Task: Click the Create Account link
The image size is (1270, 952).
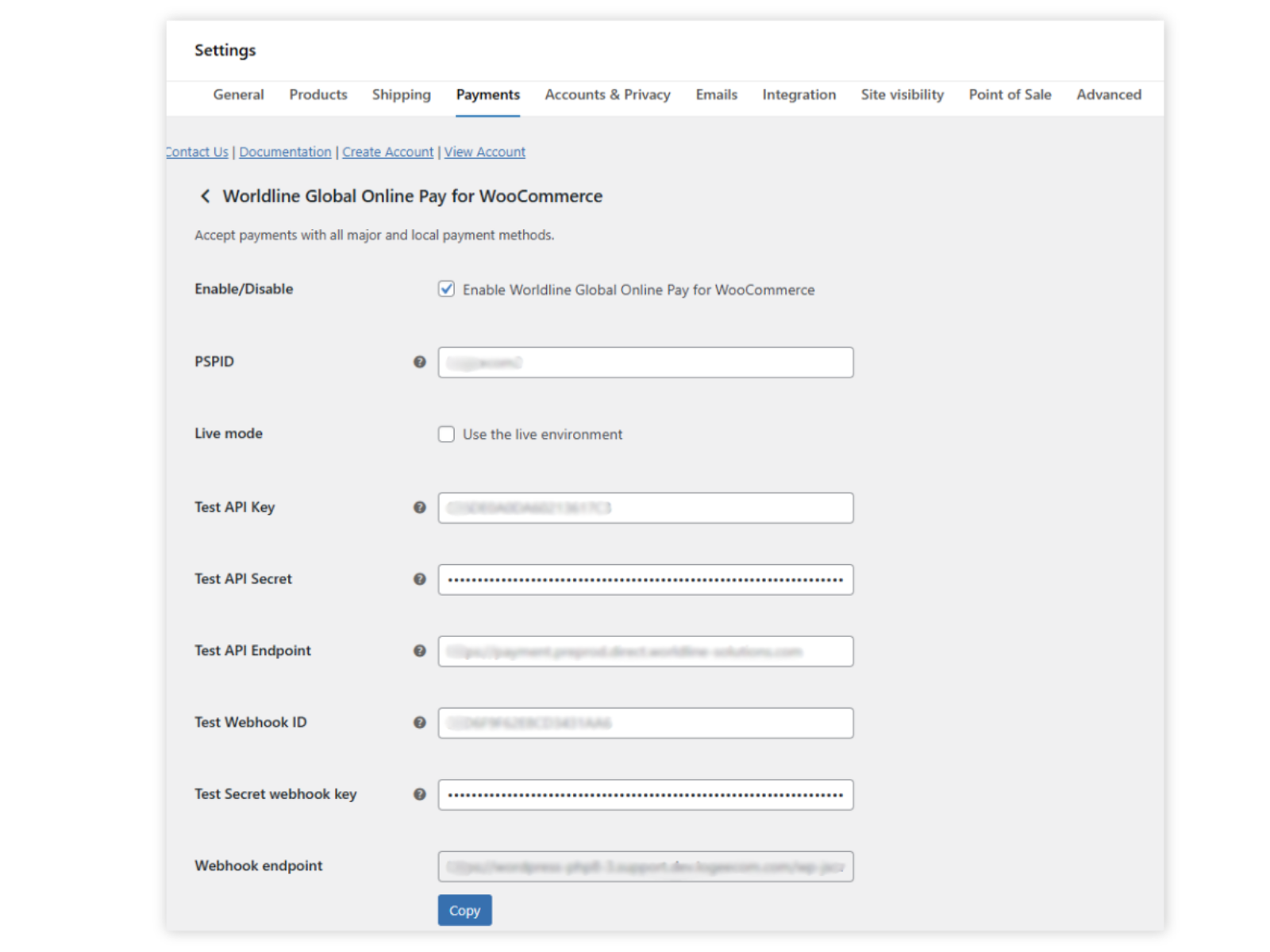Action: [x=387, y=152]
